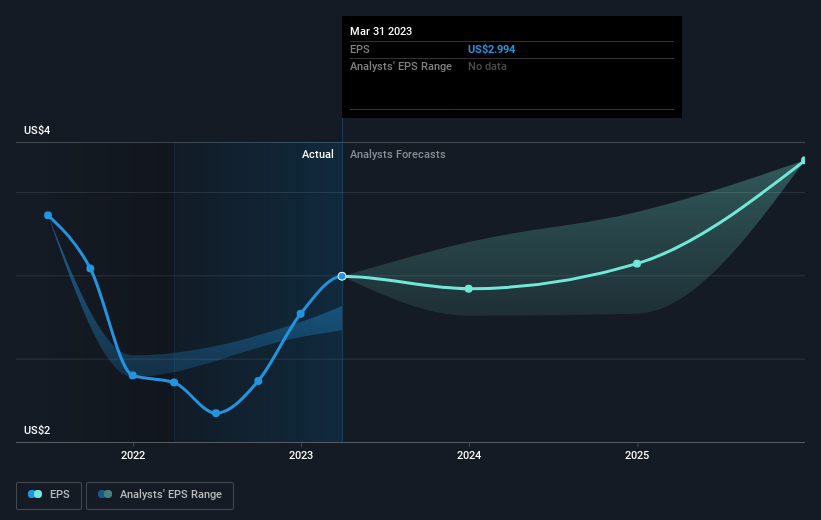Click the EPS point at the 2023 mark
Screen dimensions: 821x520
[301, 314]
